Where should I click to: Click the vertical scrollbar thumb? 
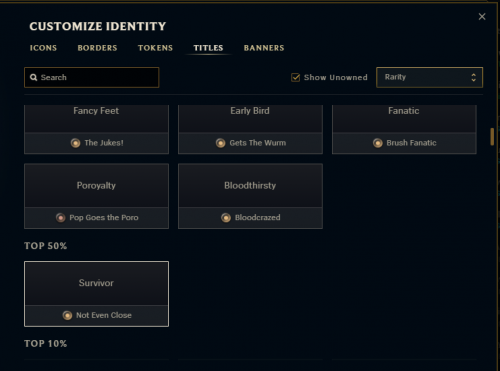coord(492,137)
